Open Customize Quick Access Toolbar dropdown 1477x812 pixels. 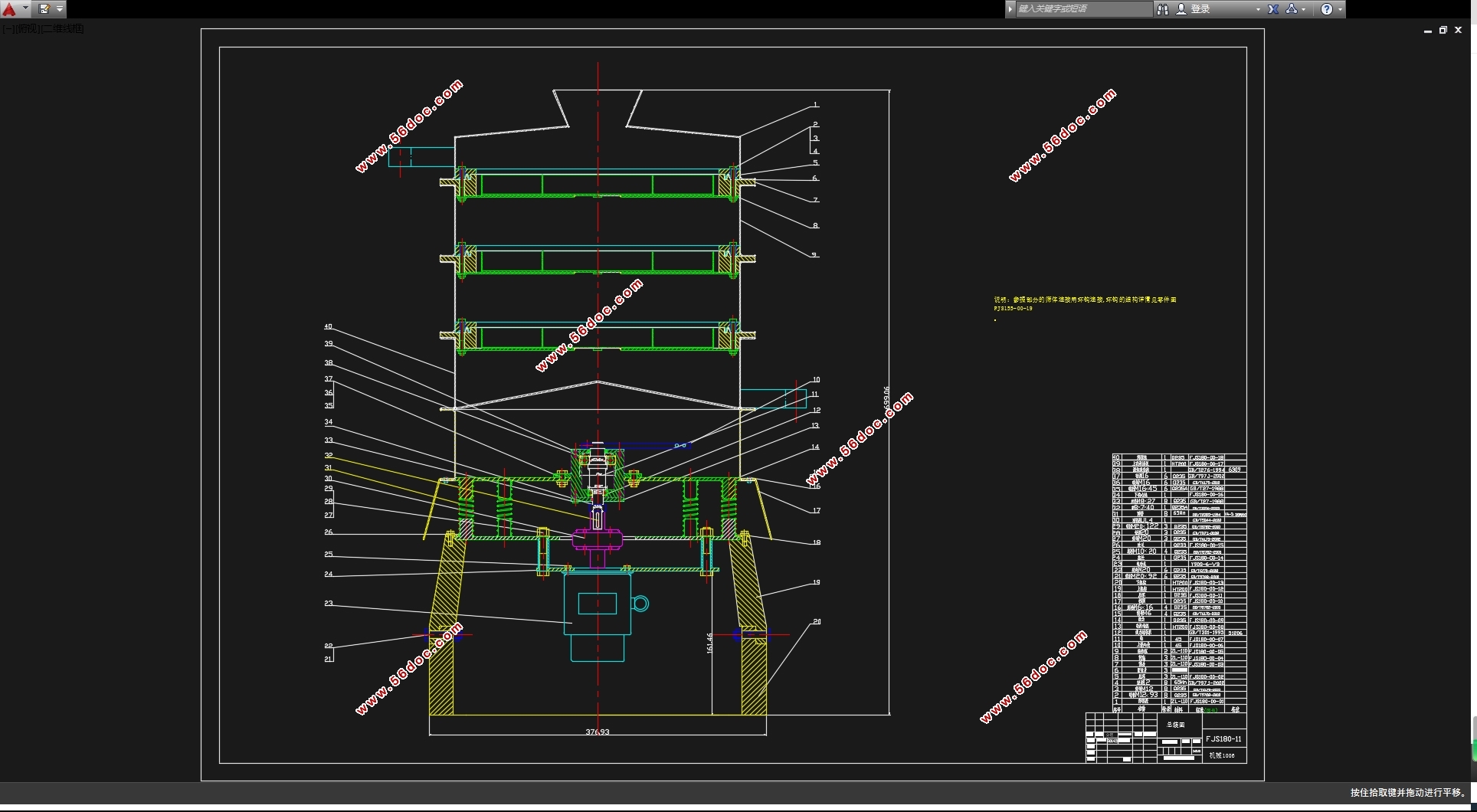click(x=60, y=9)
